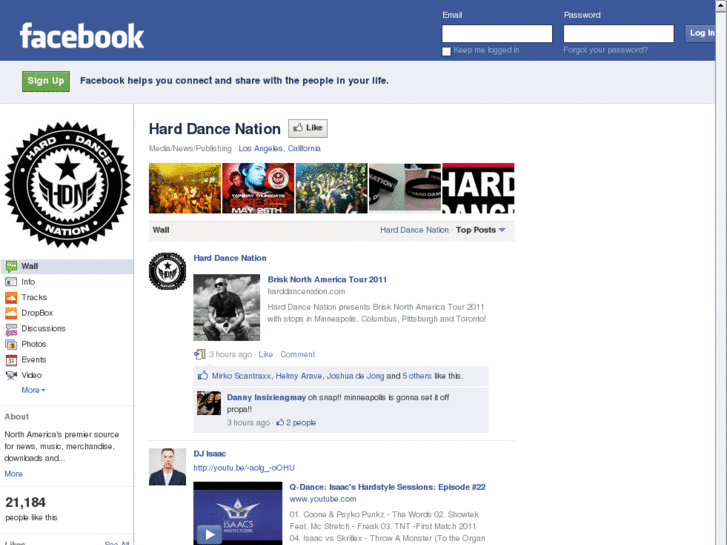Image resolution: width=727 pixels, height=545 pixels.
Task: Show the 5 others who liked
Action: point(417,376)
